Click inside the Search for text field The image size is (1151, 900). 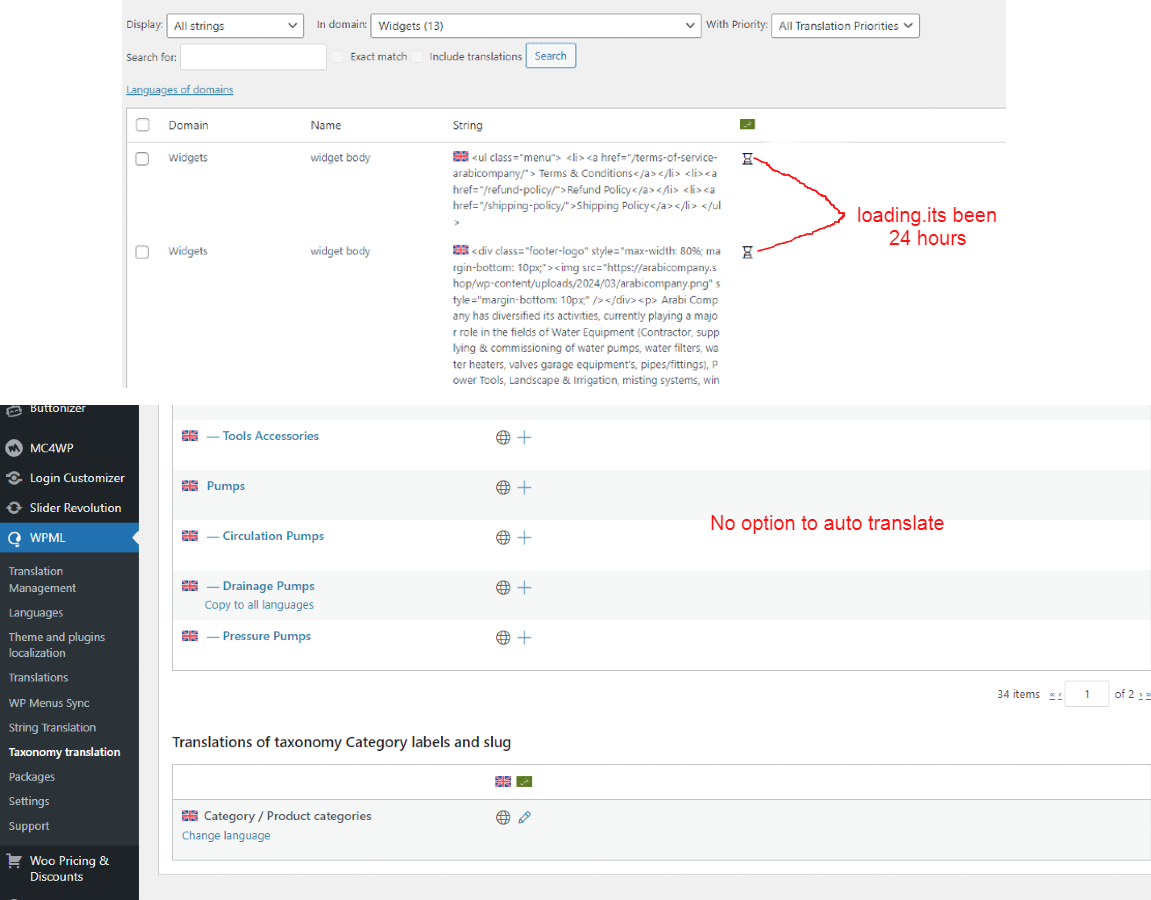[x=253, y=57]
